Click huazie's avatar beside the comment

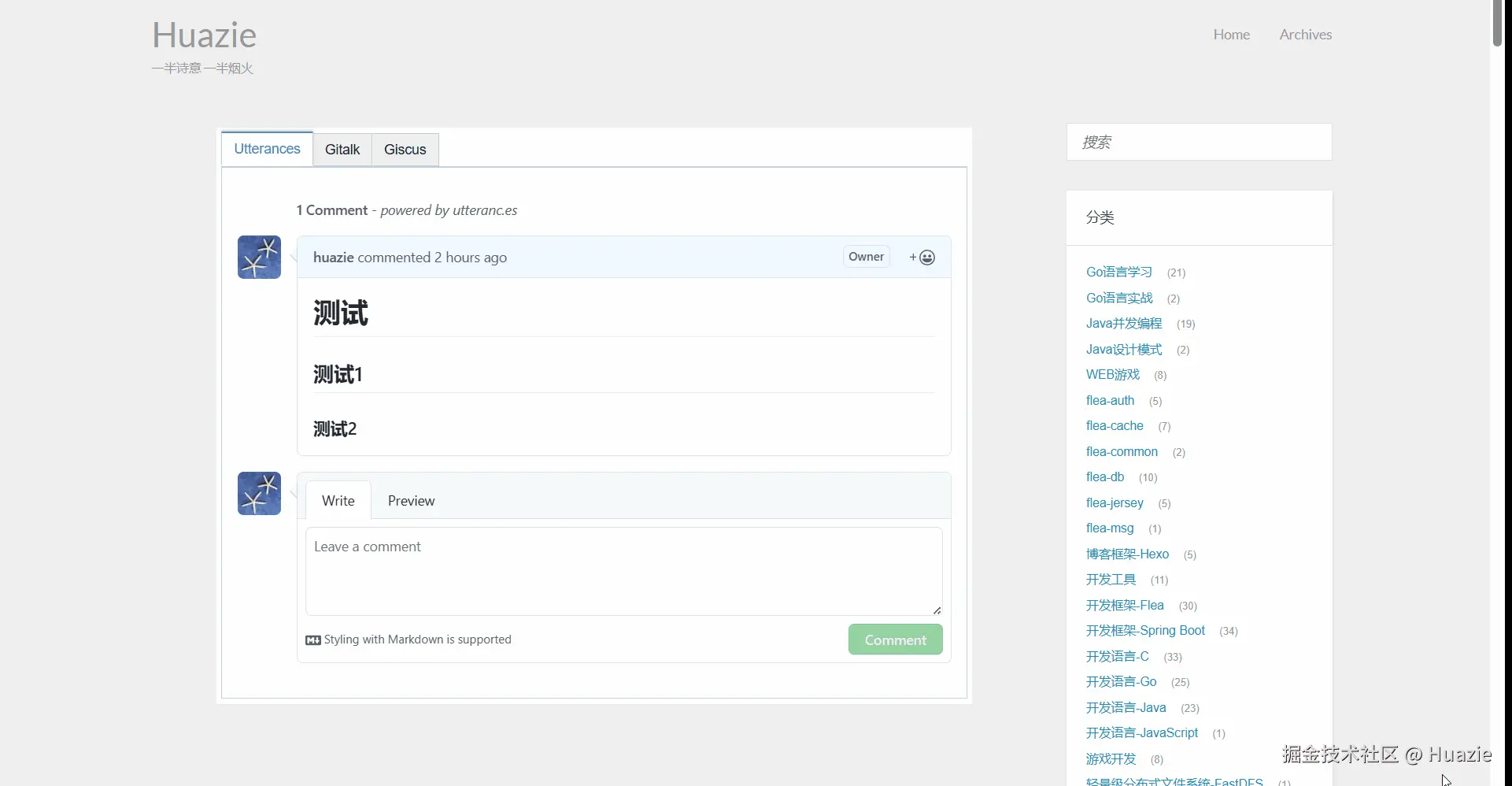click(x=259, y=258)
